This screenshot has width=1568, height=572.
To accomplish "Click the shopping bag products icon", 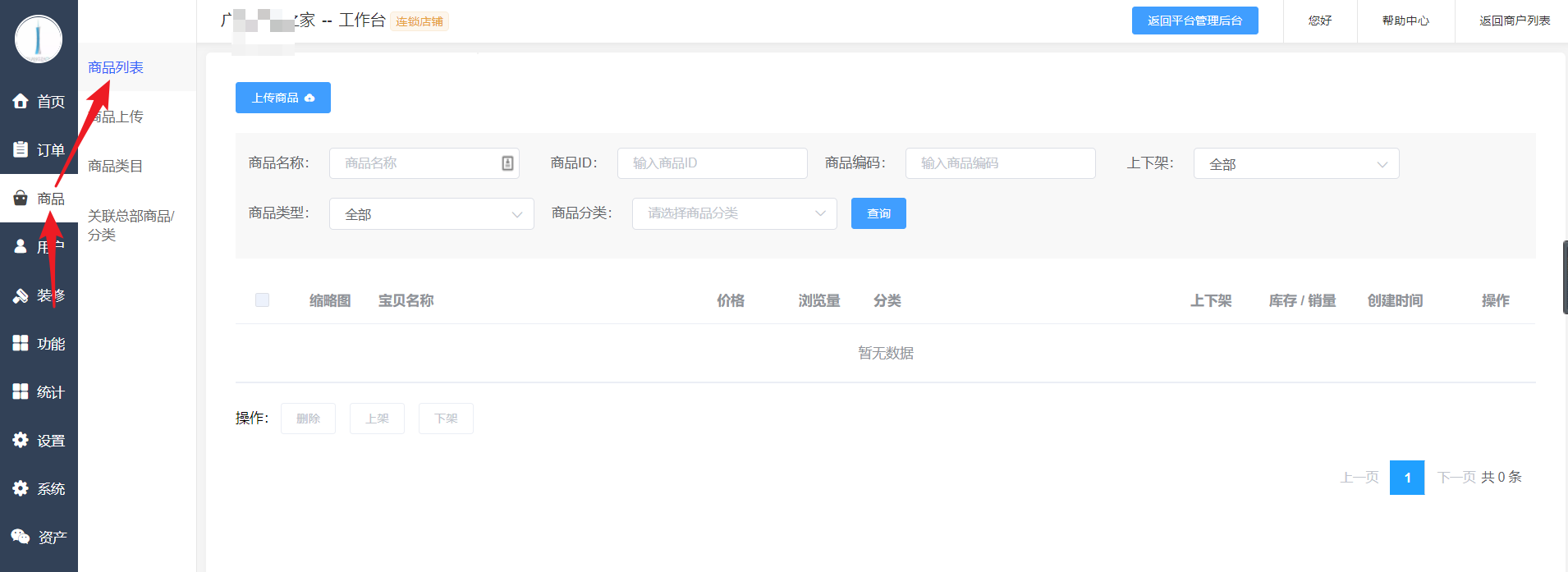I will tap(21, 198).
